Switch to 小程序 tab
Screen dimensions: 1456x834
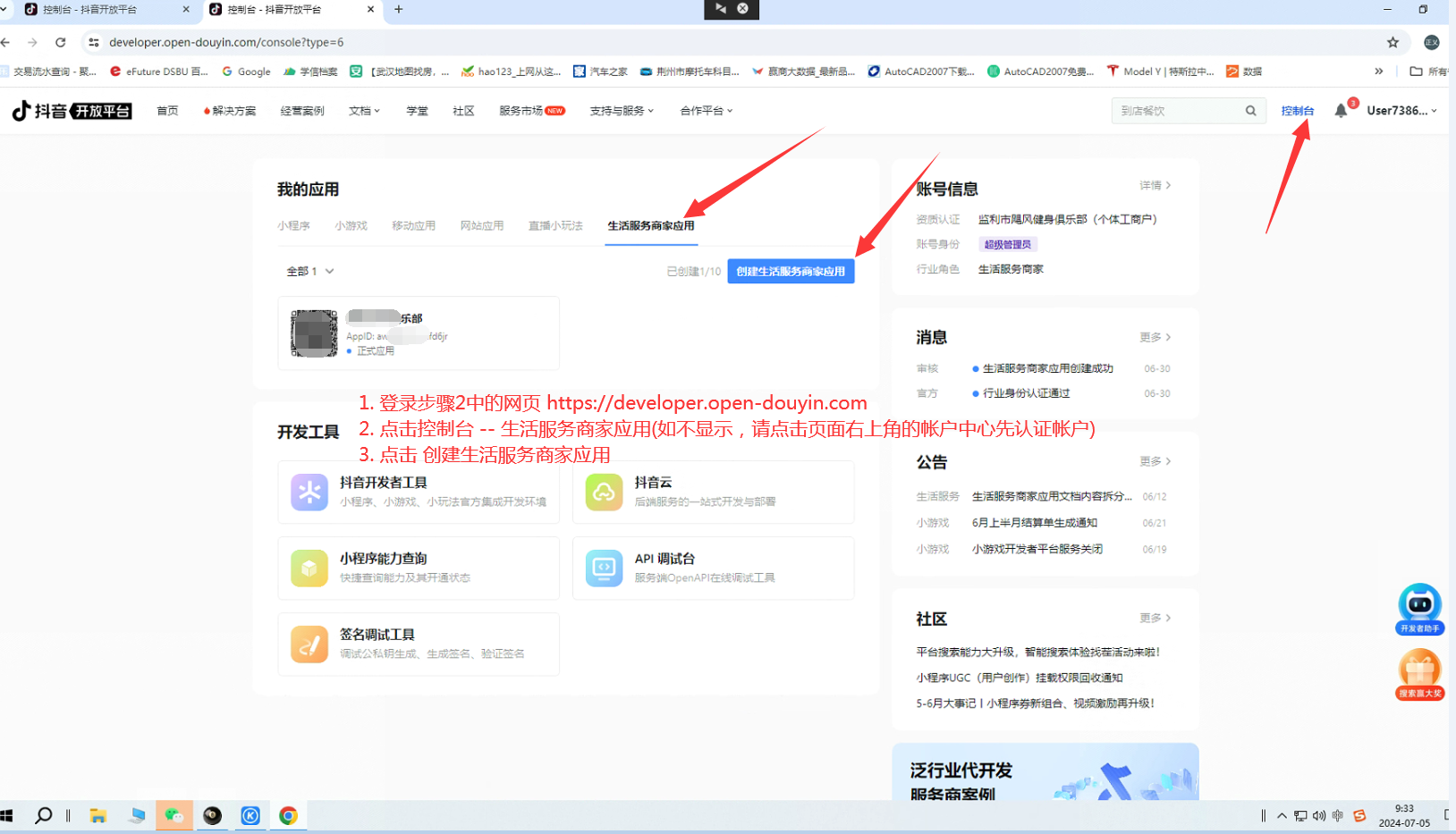tap(293, 225)
